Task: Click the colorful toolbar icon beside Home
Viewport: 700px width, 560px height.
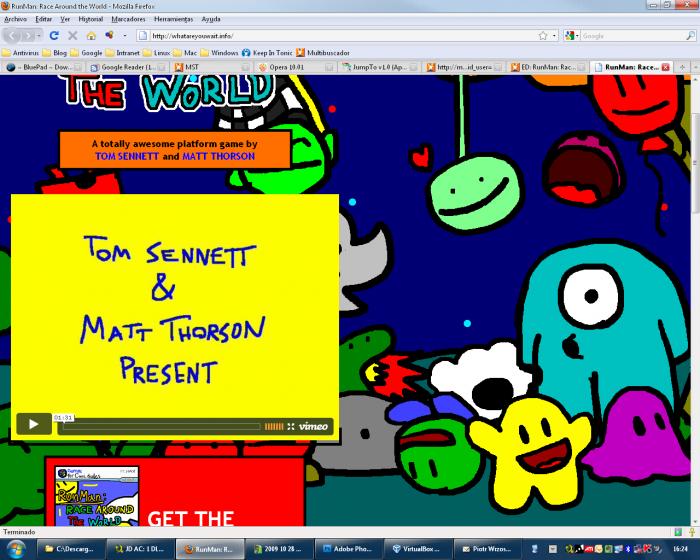Action: pyautogui.click(x=109, y=35)
